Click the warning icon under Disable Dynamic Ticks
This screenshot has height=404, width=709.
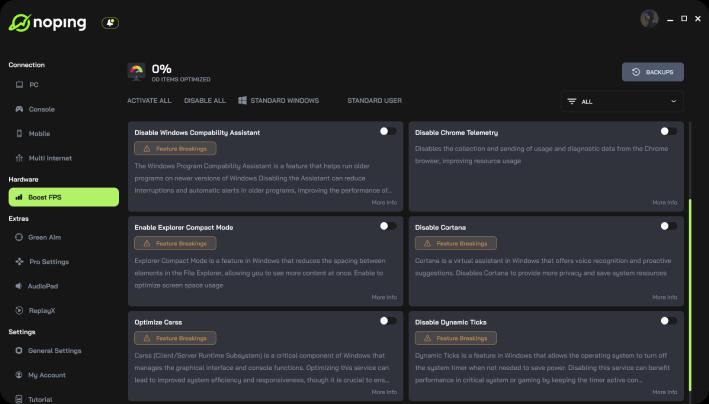coord(427,338)
